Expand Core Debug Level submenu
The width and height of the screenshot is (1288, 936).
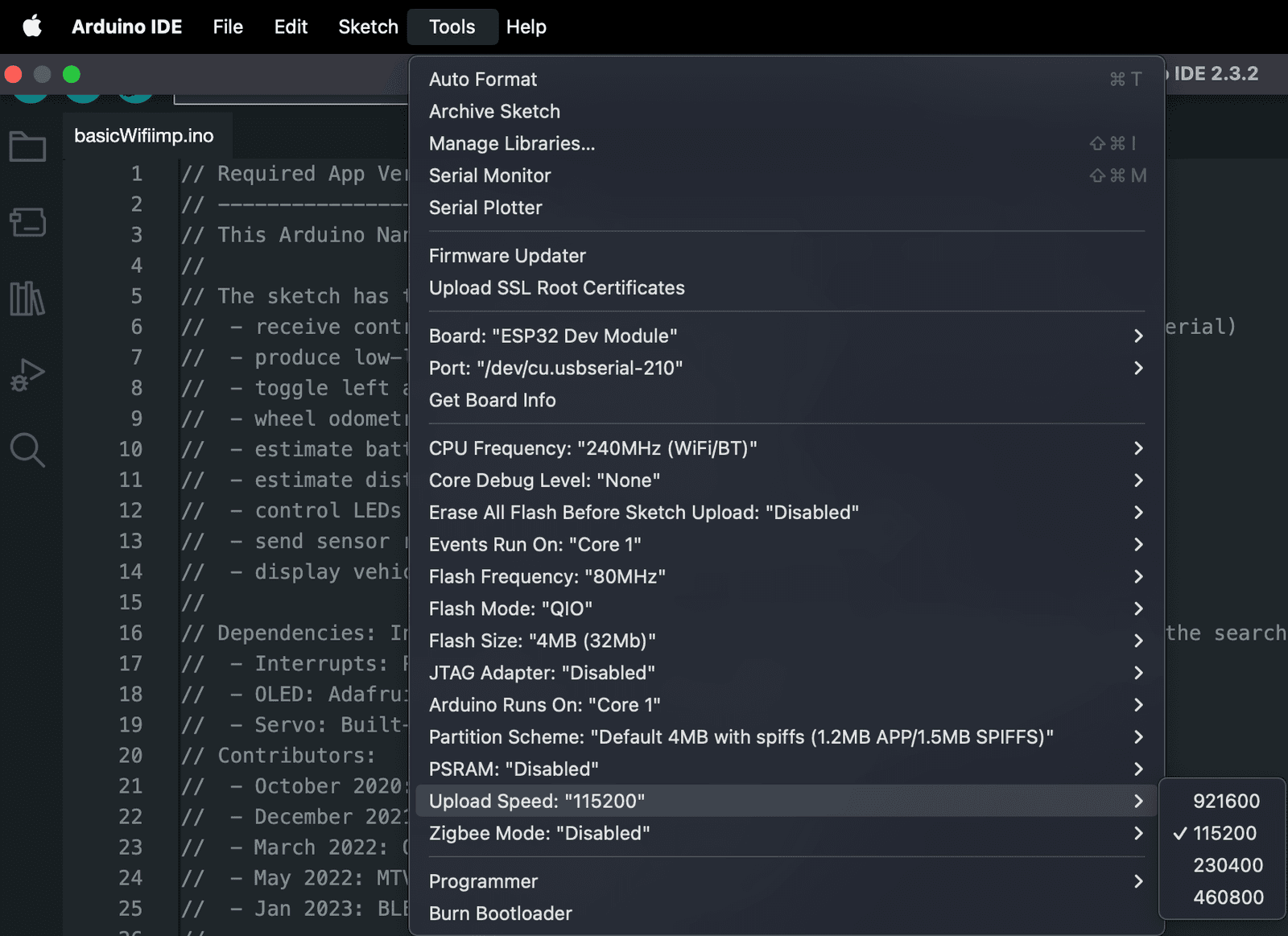tap(786, 480)
